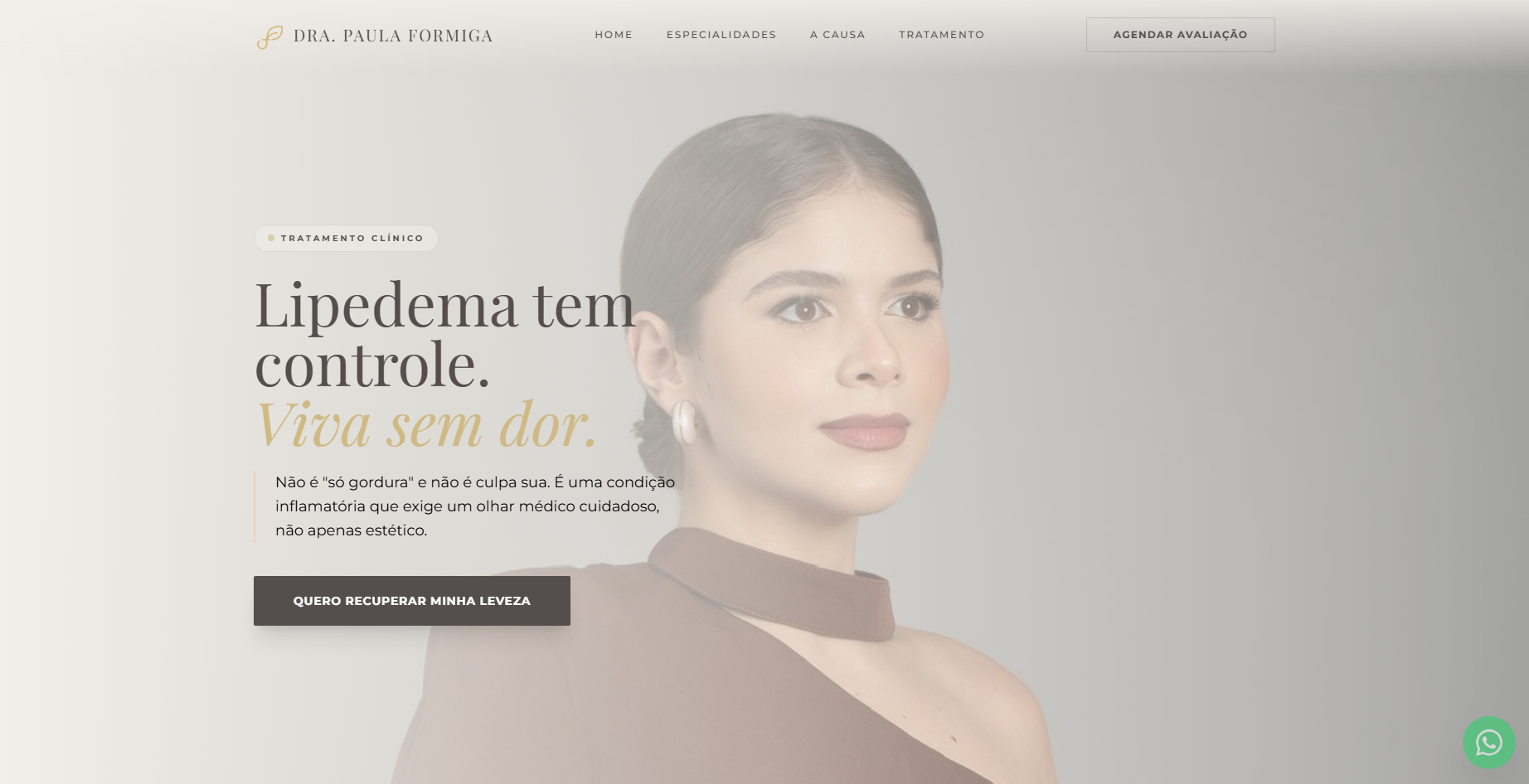This screenshot has height=784, width=1529.
Task: Click the paragraph starting 'Não é só gordura'
Action: coord(475,506)
